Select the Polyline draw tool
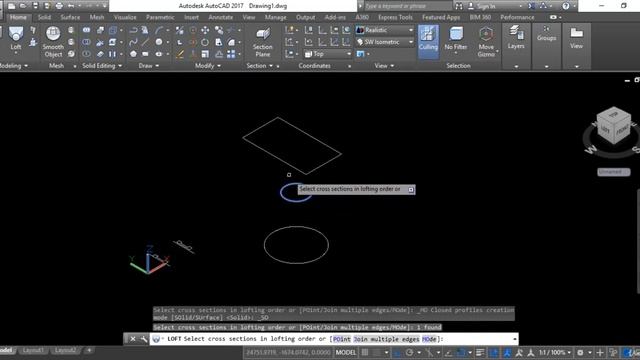 coord(133,30)
